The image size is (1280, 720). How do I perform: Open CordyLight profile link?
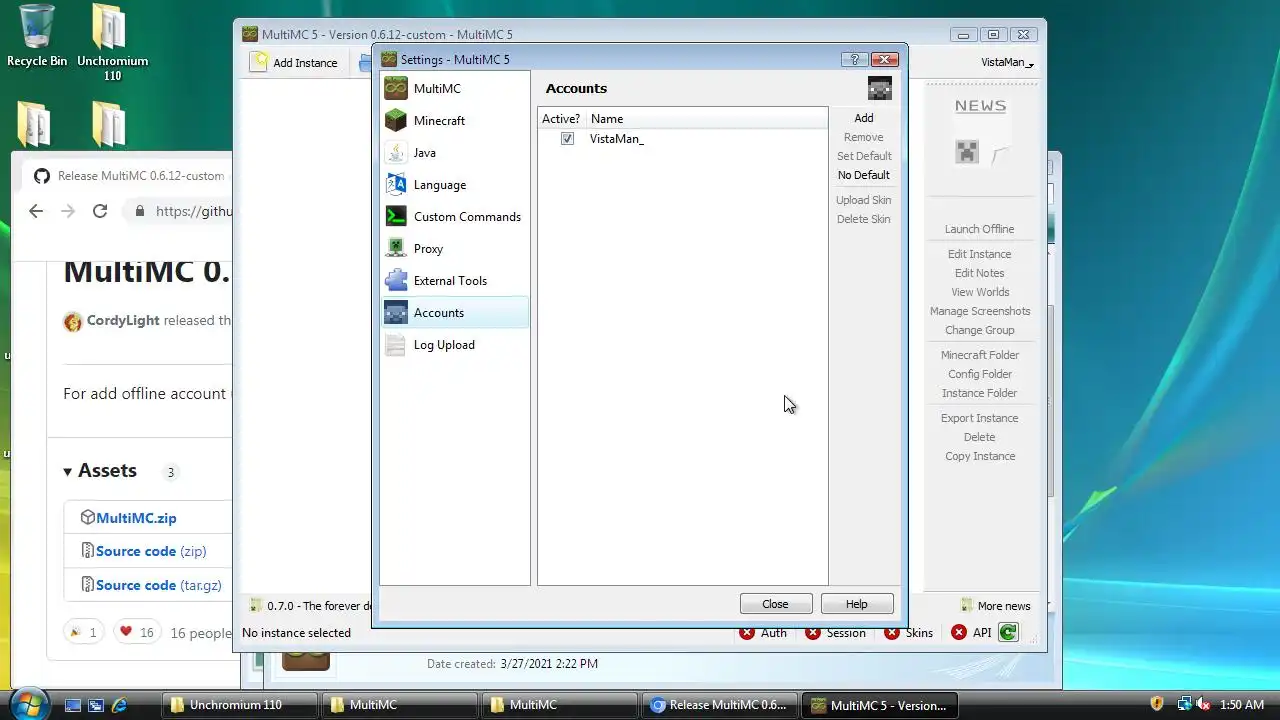pos(123,321)
